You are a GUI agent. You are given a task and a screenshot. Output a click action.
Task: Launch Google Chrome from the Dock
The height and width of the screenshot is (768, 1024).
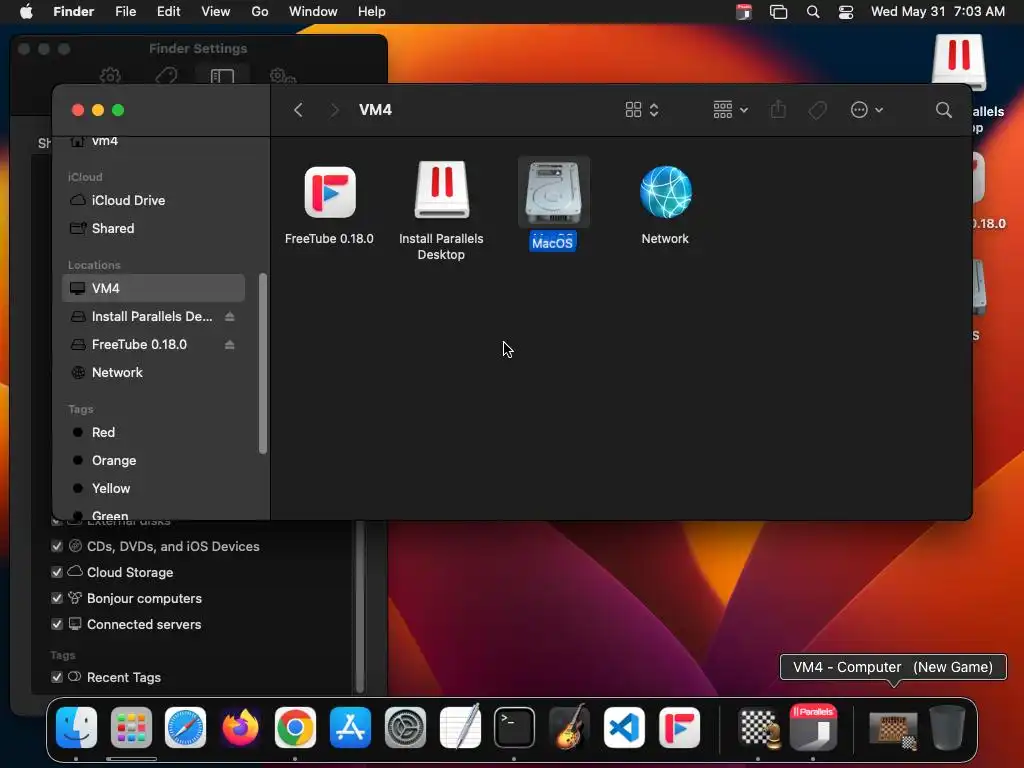(x=295, y=727)
